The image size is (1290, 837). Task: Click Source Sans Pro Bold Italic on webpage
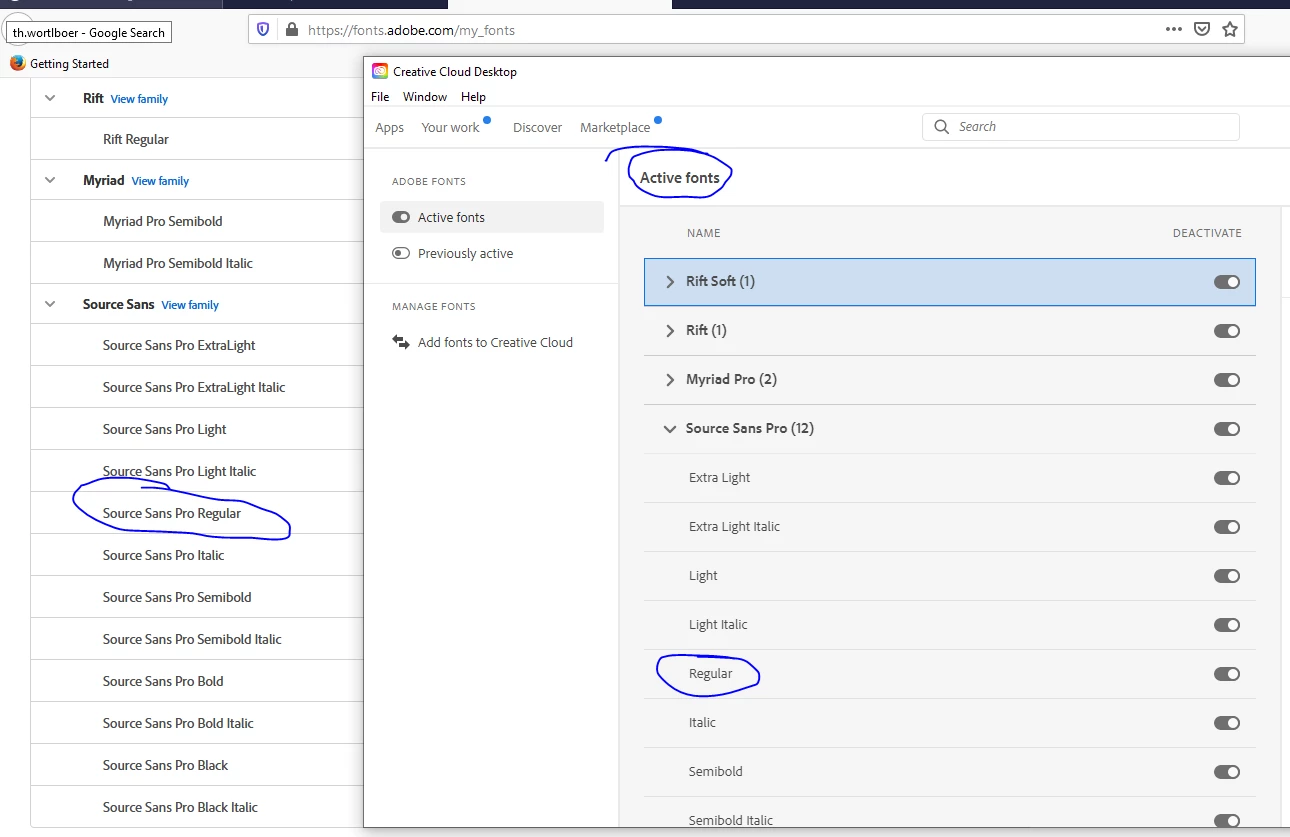click(x=178, y=723)
